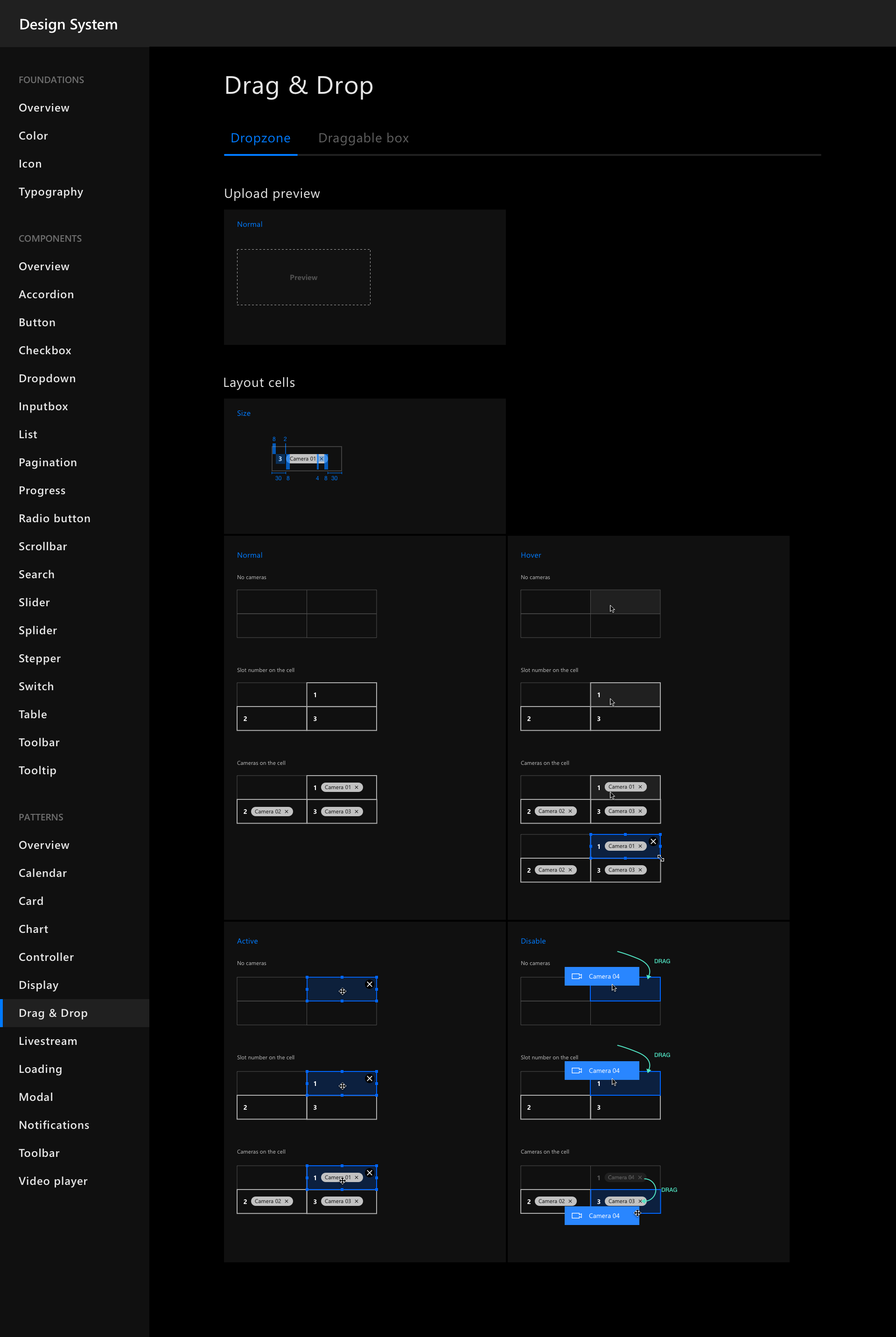The height and width of the screenshot is (1337, 896).
Task: Remove Camera 03 chip in the Normal section
Action: [x=357, y=812]
